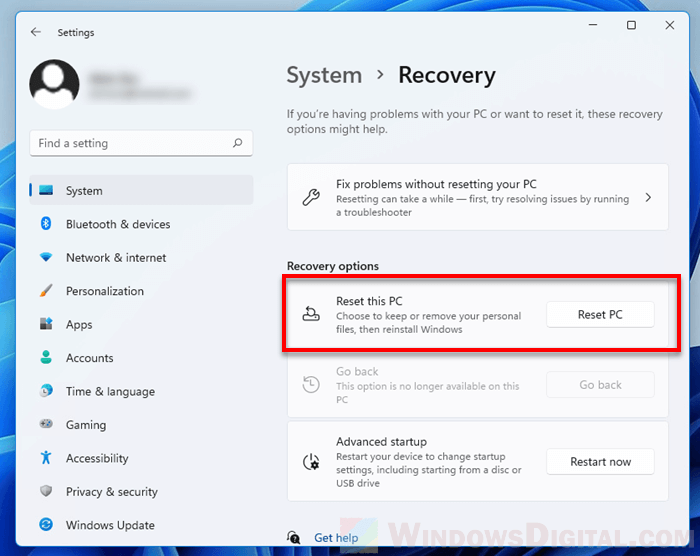Screen dimensions: 700x556
Task: Click the Windows Update sync icon
Action: coord(46,524)
